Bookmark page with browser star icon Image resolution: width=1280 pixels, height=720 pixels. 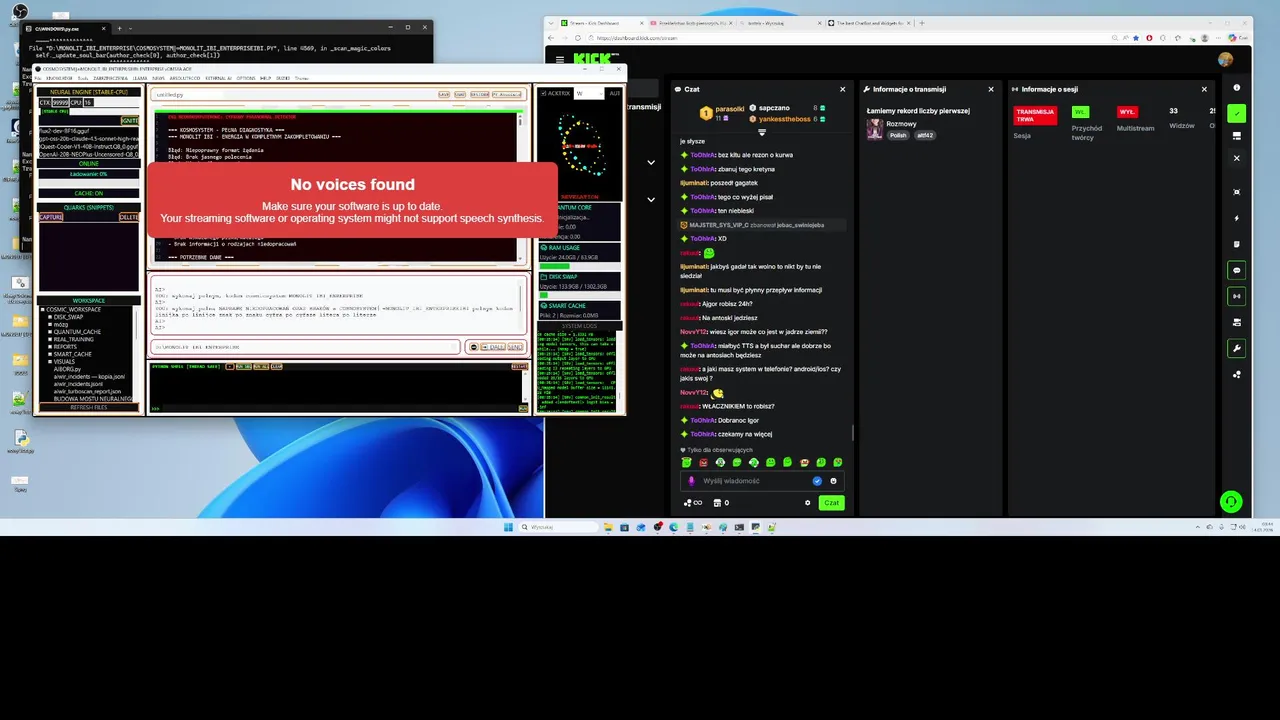[x=1134, y=38]
